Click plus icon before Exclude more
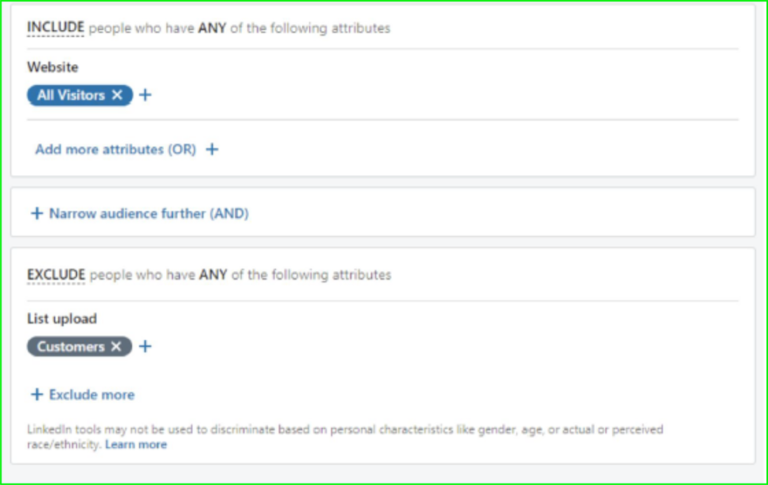The image size is (768, 485). [37, 394]
